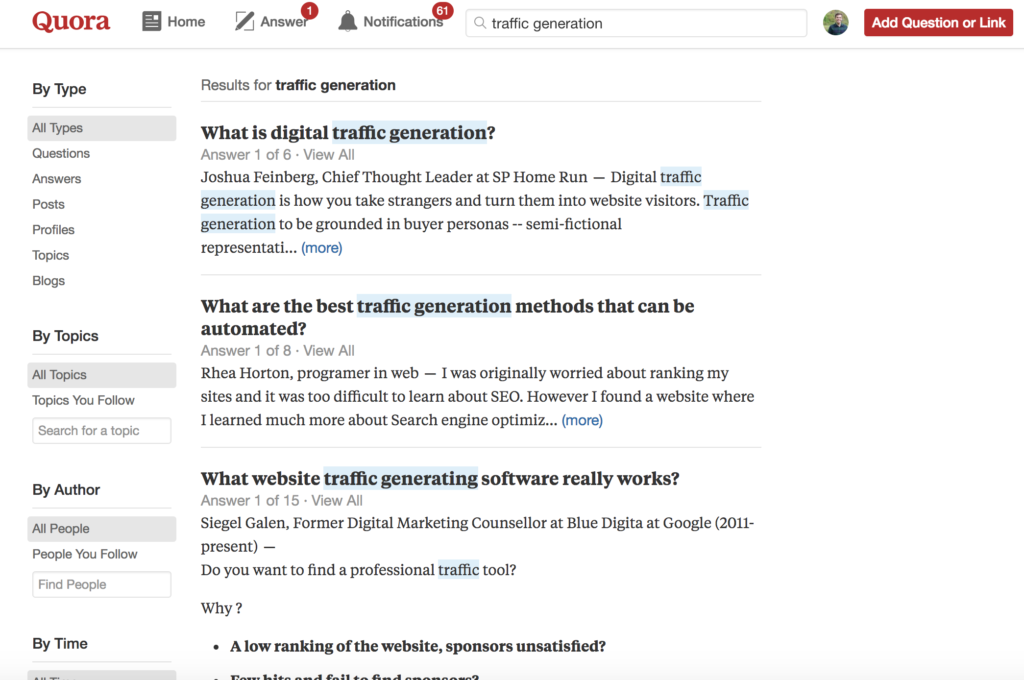Click 'Results for traffic generation' heading
1024x680 pixels.
[298, 86]
